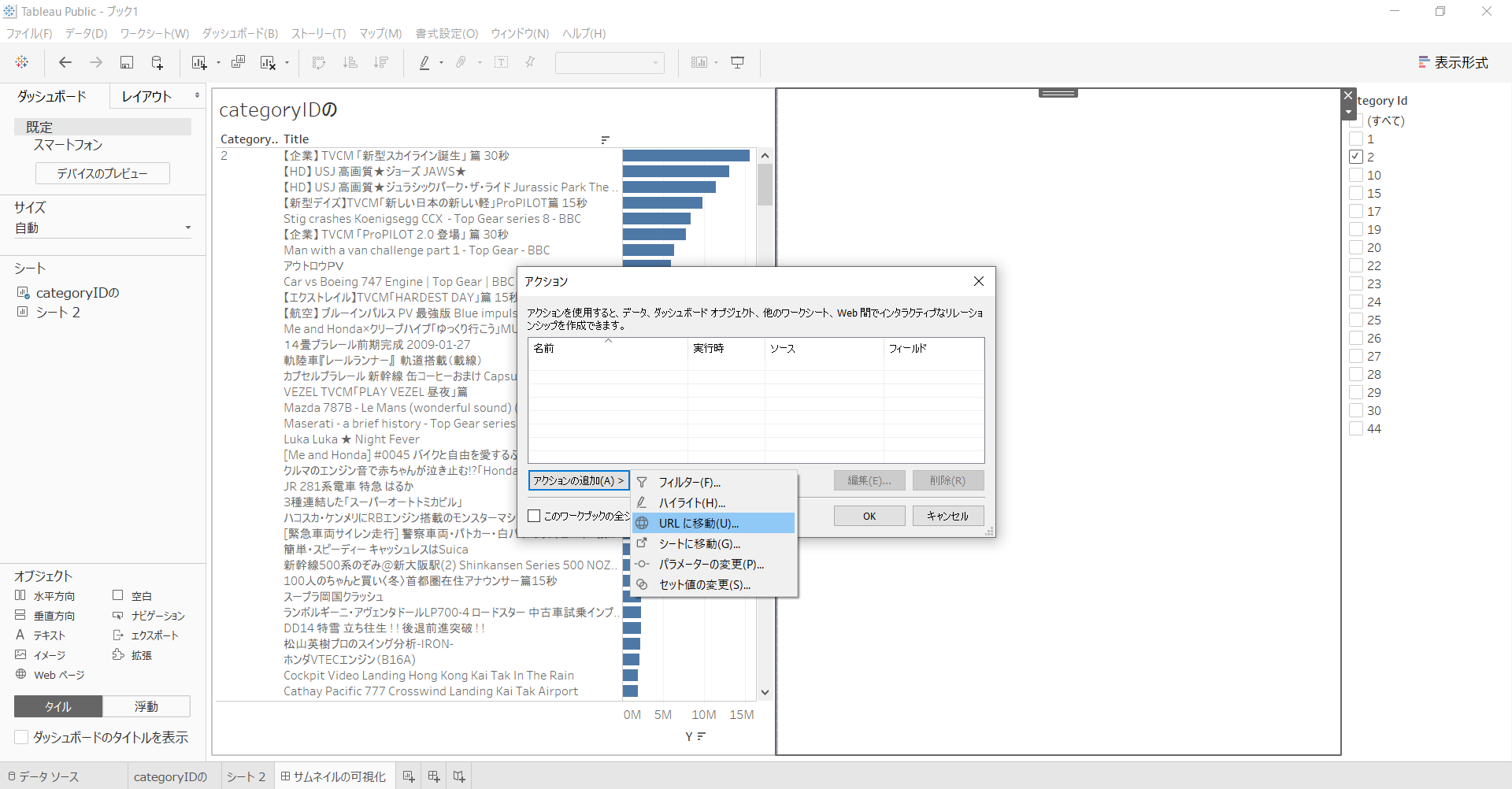This screenshot has height=789, width=1512.
Task: Select the 拡張 extension object
Action: point(132,655)
